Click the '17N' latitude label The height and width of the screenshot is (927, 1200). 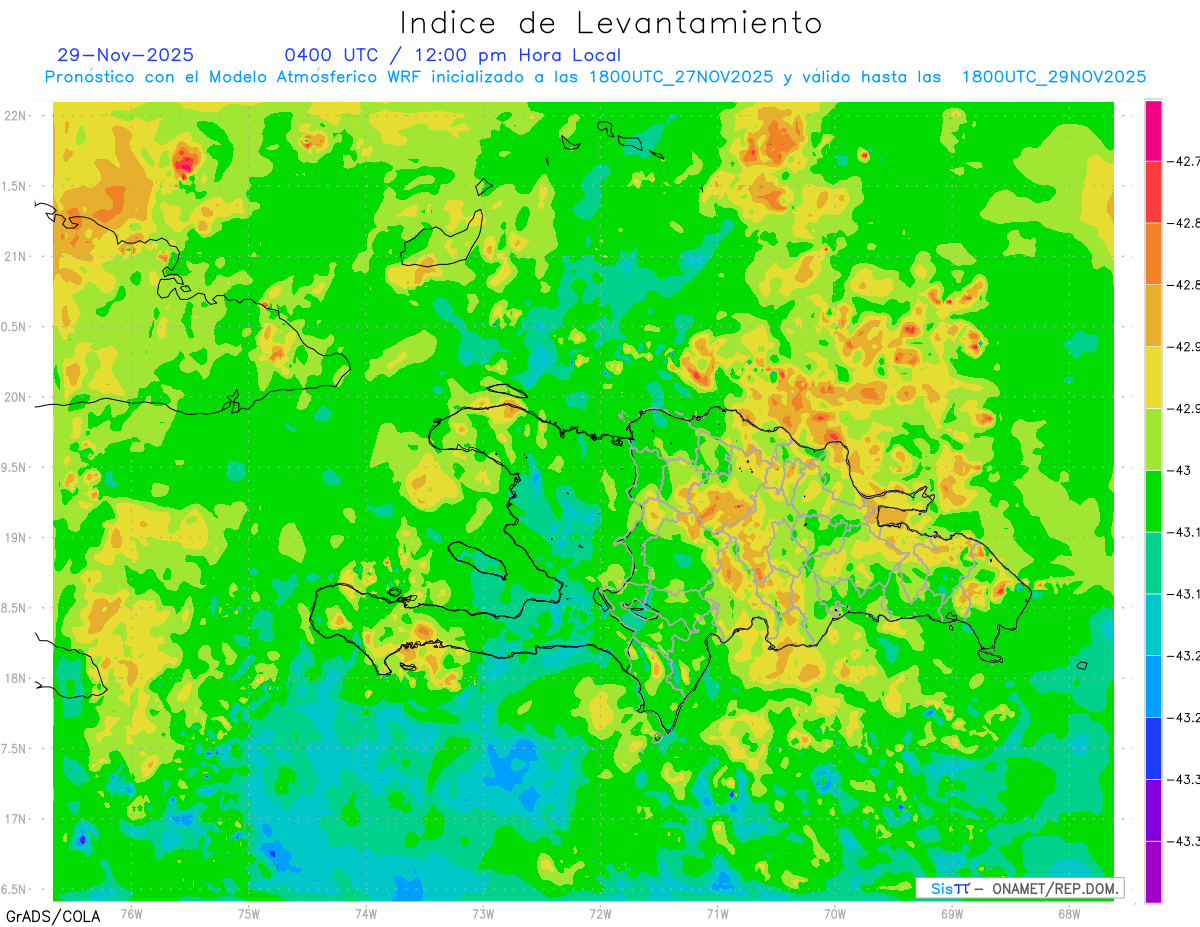point(16,819)
